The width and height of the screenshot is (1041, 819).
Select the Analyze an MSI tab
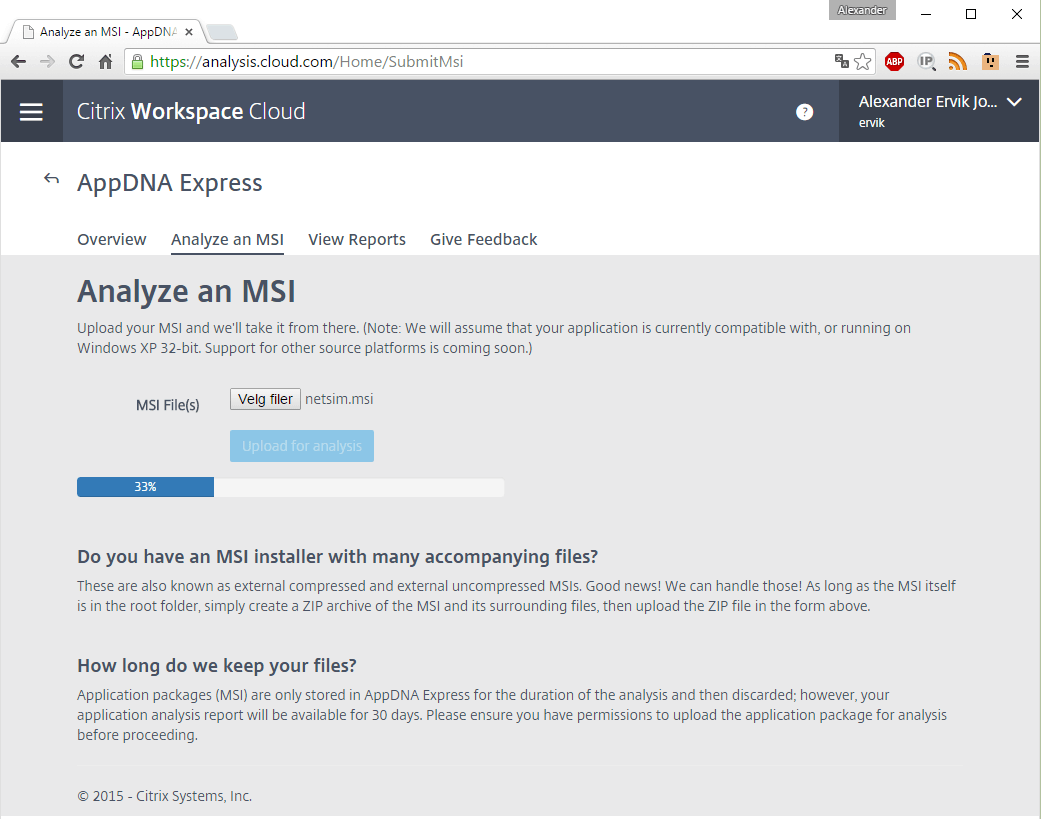click(x=227, y=240)
